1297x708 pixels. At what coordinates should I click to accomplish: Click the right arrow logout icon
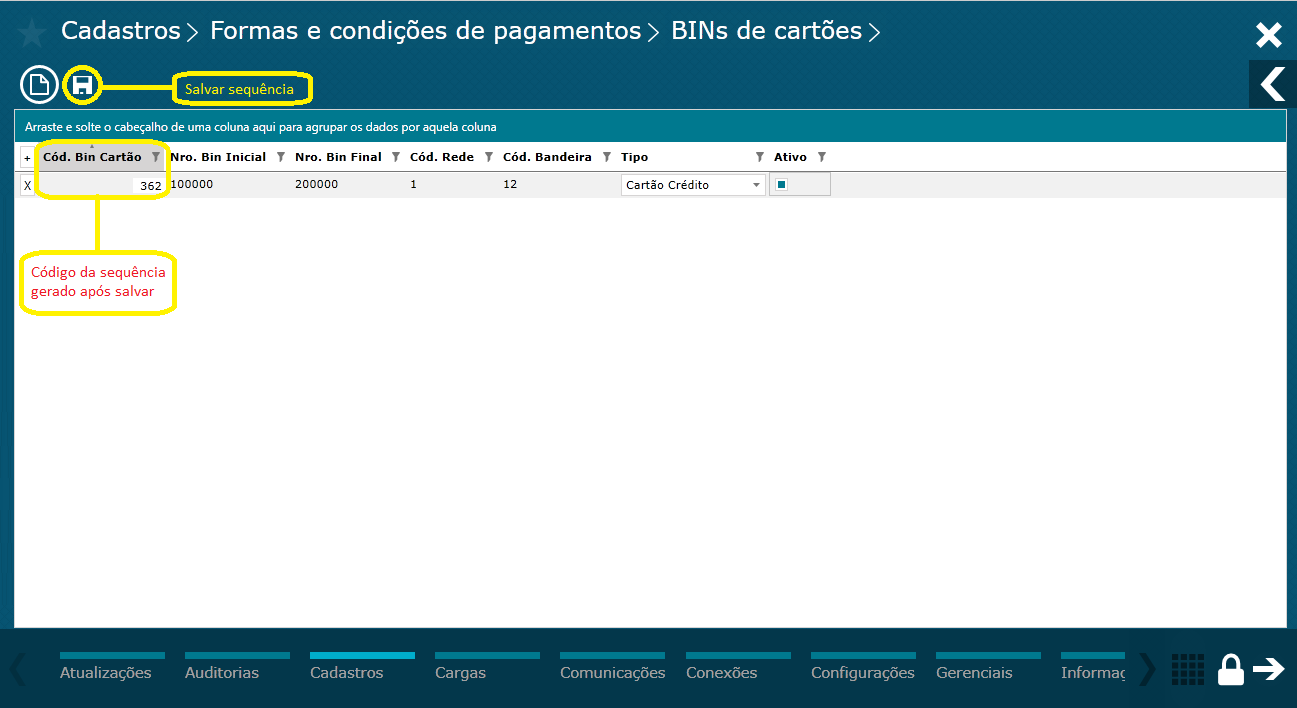pyautogui.click(x=1269, y=669)
